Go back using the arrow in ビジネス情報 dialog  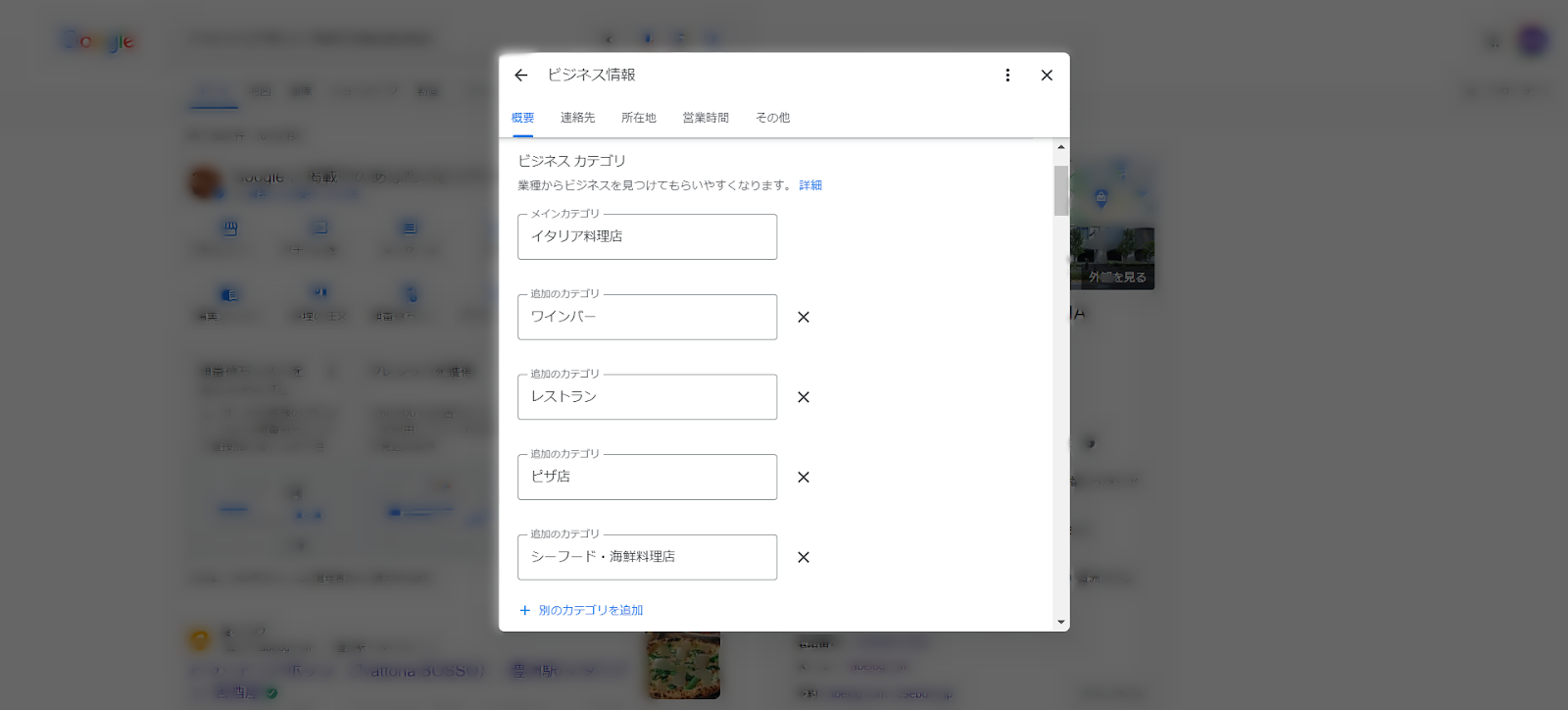521,76
